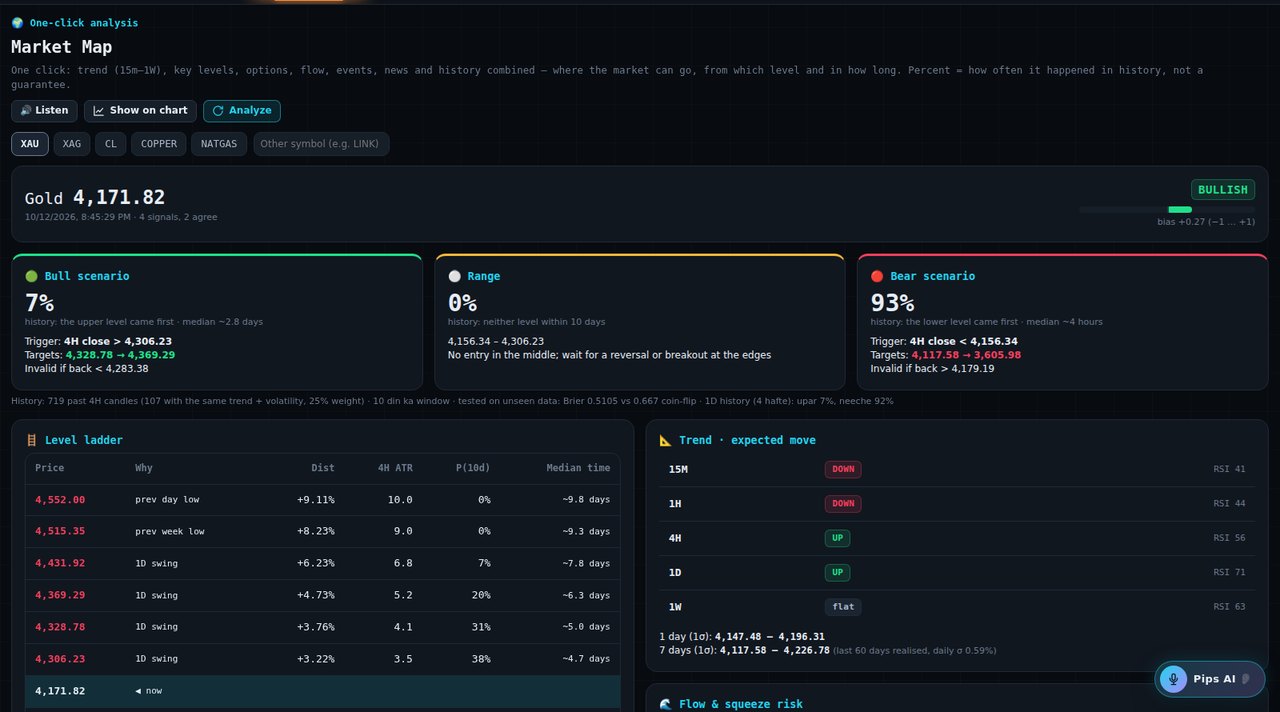
Task: Click the 4,306.23 price in Level ladder
Action: (60, 659)
